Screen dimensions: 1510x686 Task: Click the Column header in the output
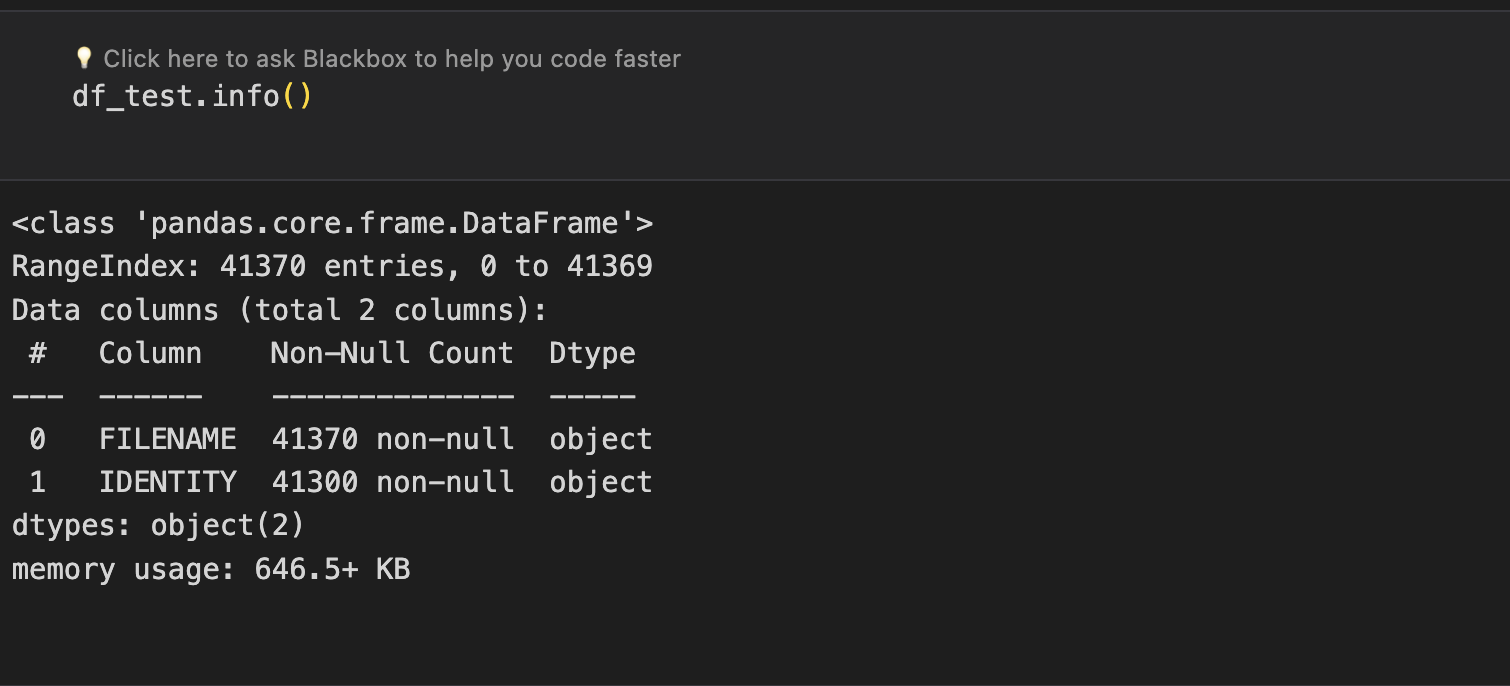150,353
